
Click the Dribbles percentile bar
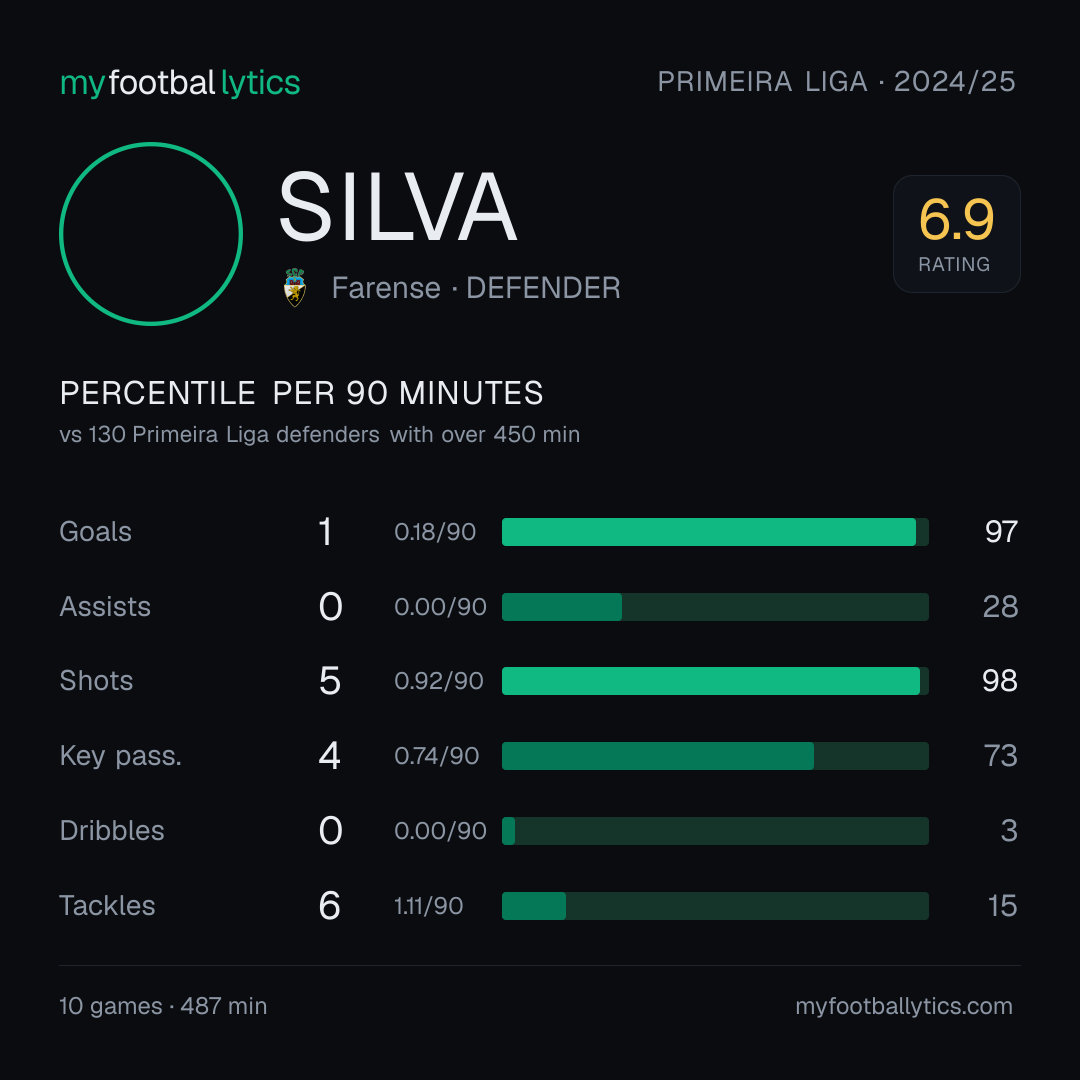pyautogui.click(x=715, y=831)
